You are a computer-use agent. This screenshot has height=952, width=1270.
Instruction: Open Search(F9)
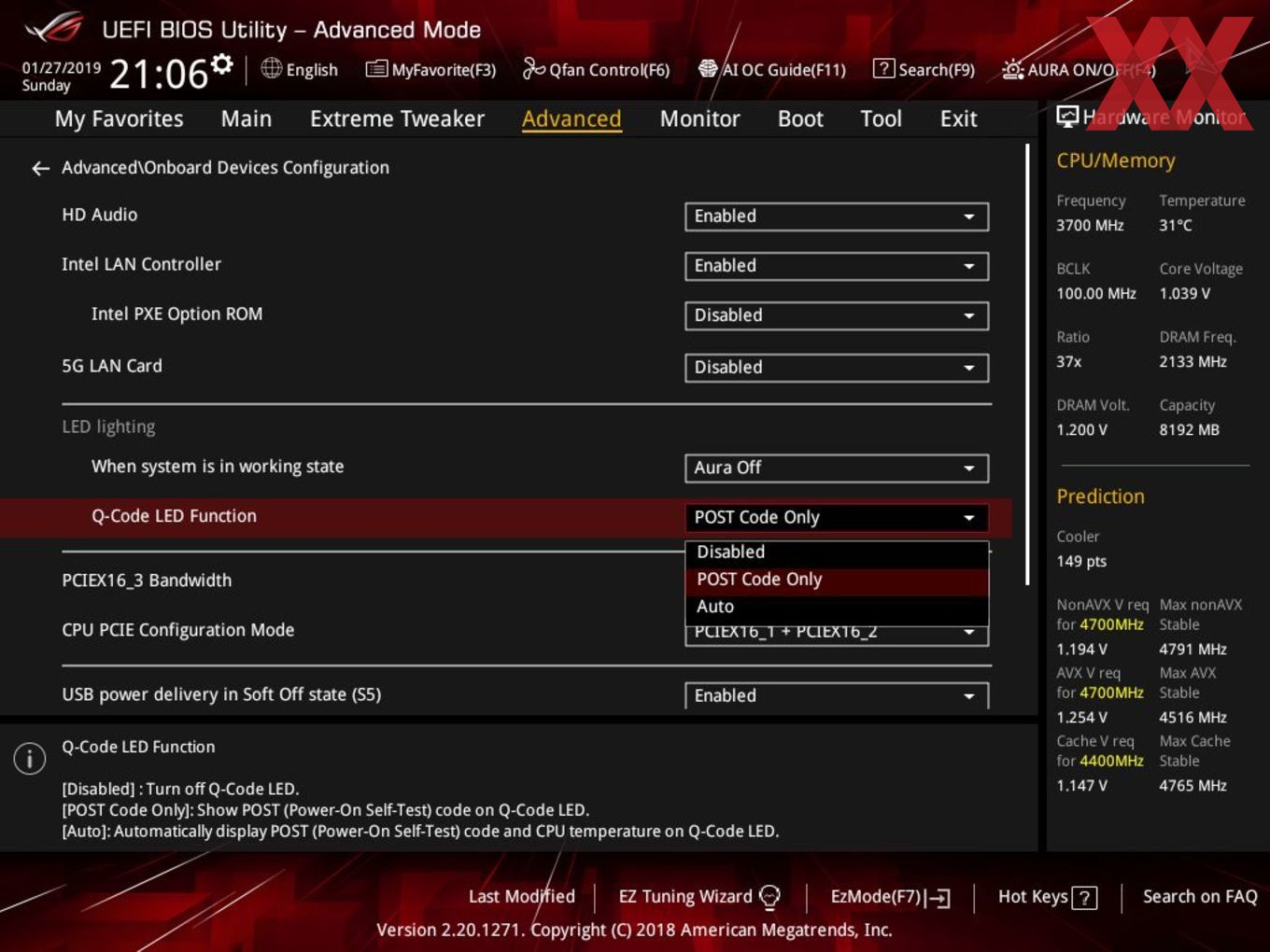coord(936,70)
